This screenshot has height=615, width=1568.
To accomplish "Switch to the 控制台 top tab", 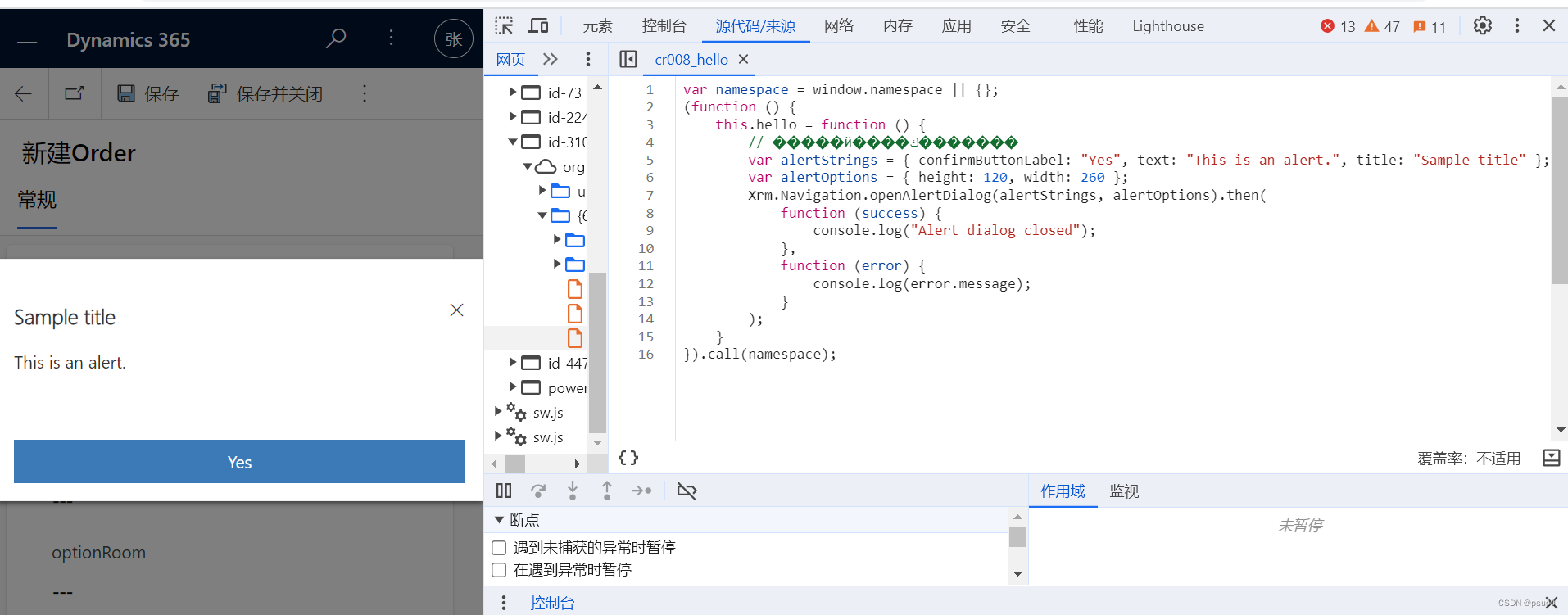I will [x=664, y=26].
